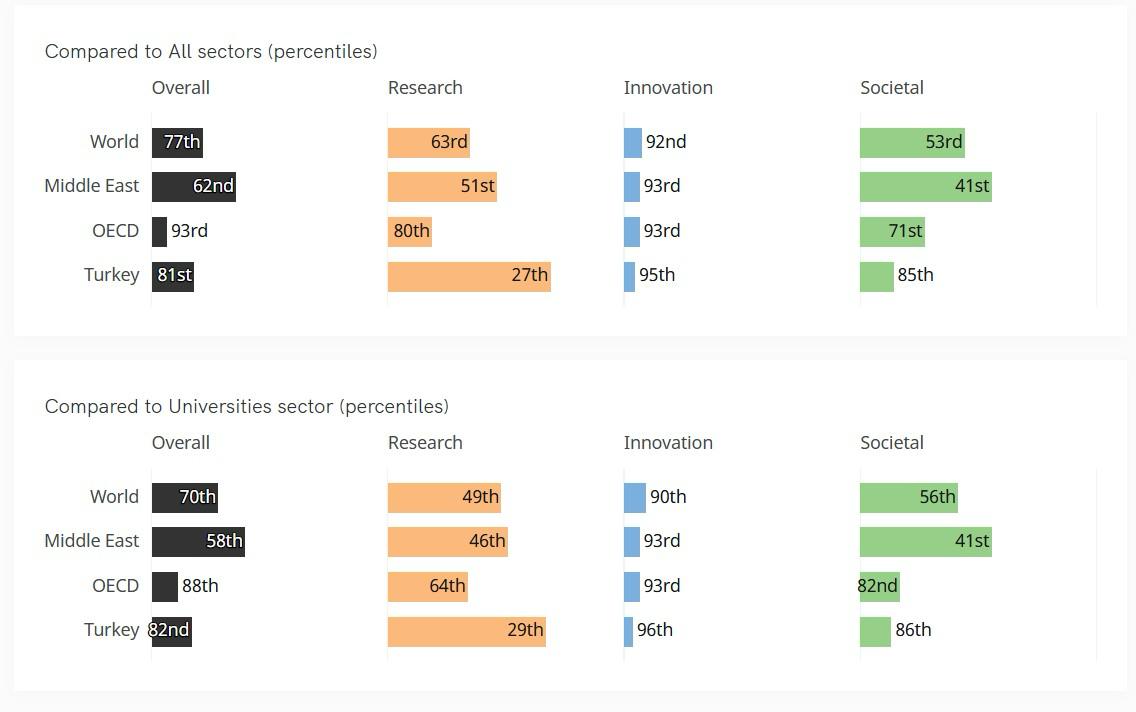Select Turkey Innovation 95th percentile bar
Viewport: 1136px width, 712px height.
click(x=630, y=275)
